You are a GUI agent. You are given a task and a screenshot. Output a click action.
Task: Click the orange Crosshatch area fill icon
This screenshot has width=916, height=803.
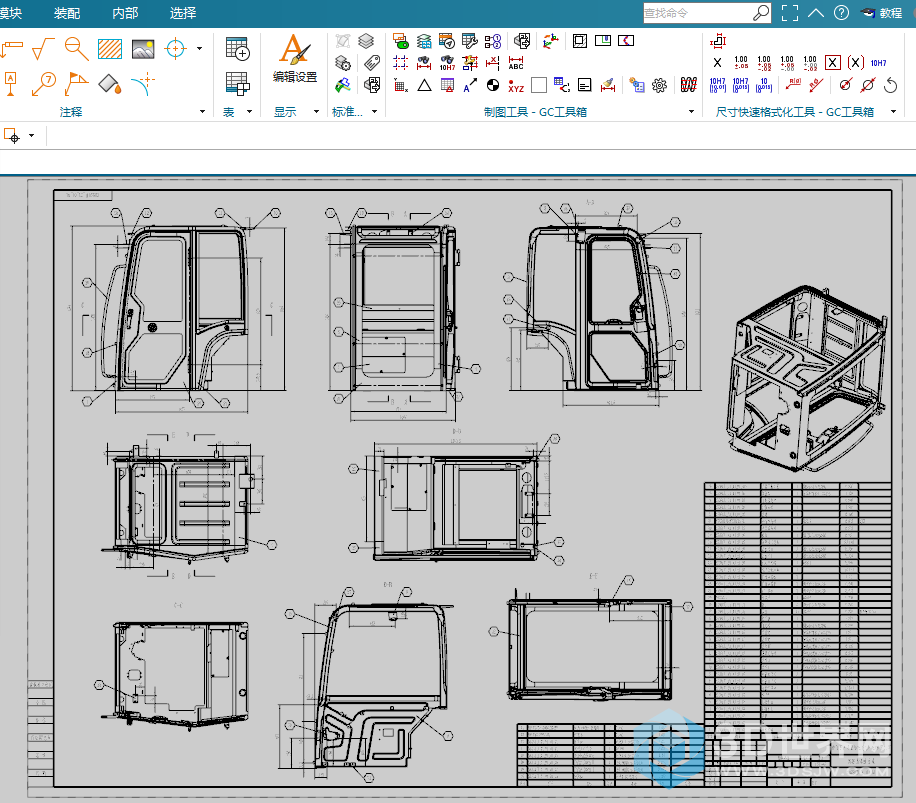110,49
